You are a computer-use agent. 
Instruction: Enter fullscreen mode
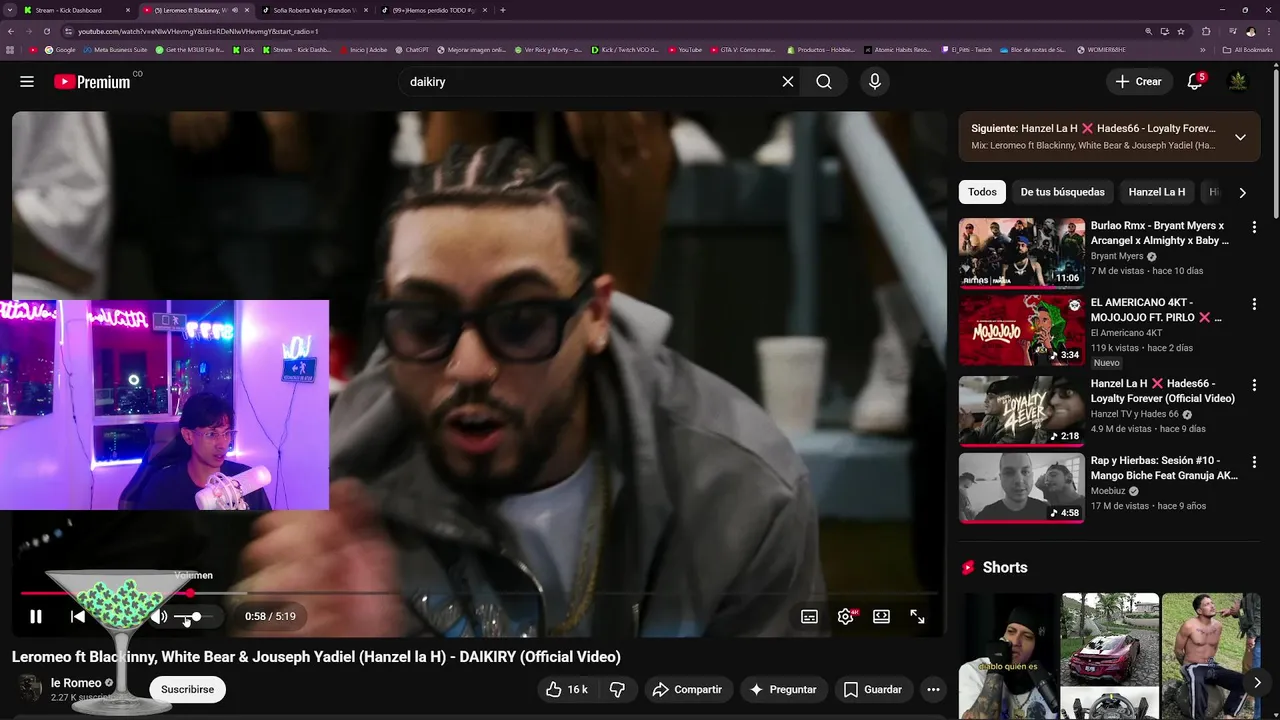918,617
